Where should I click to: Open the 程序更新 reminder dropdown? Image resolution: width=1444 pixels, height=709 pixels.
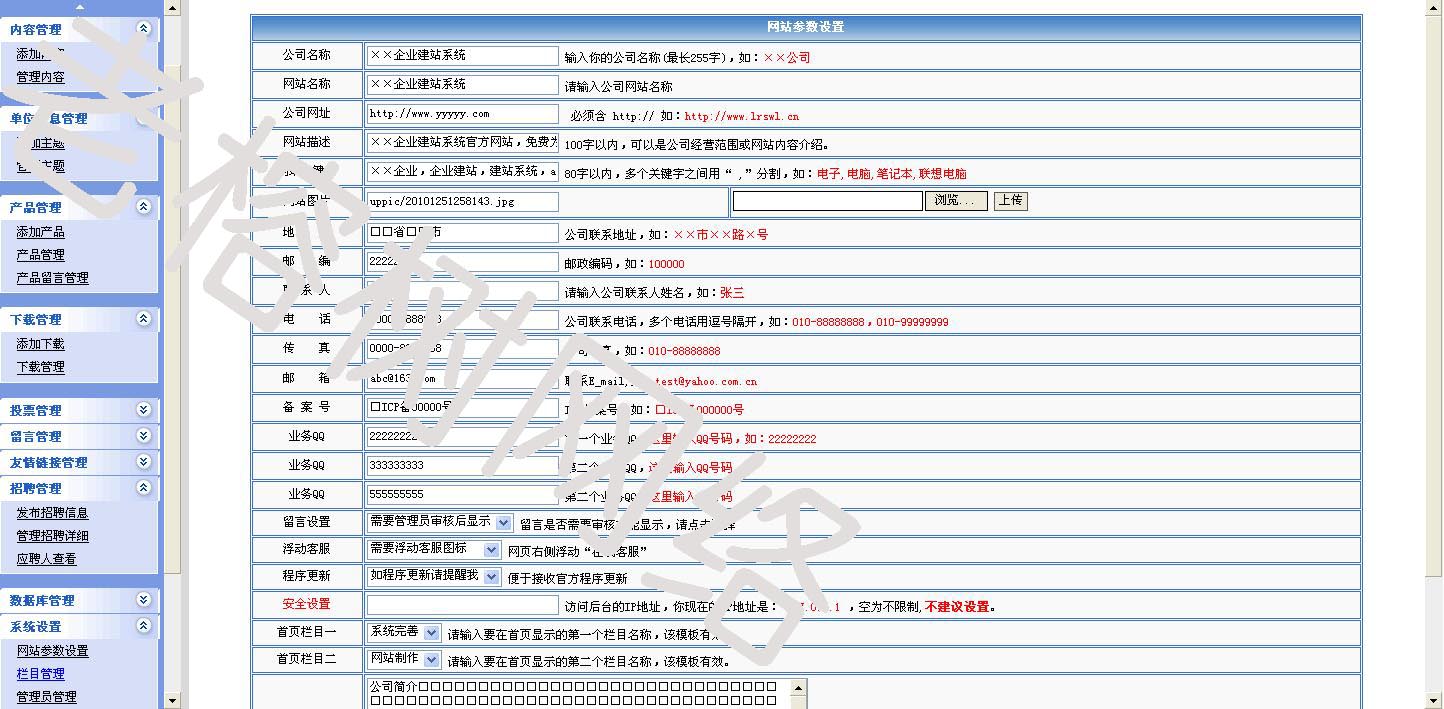491,577
